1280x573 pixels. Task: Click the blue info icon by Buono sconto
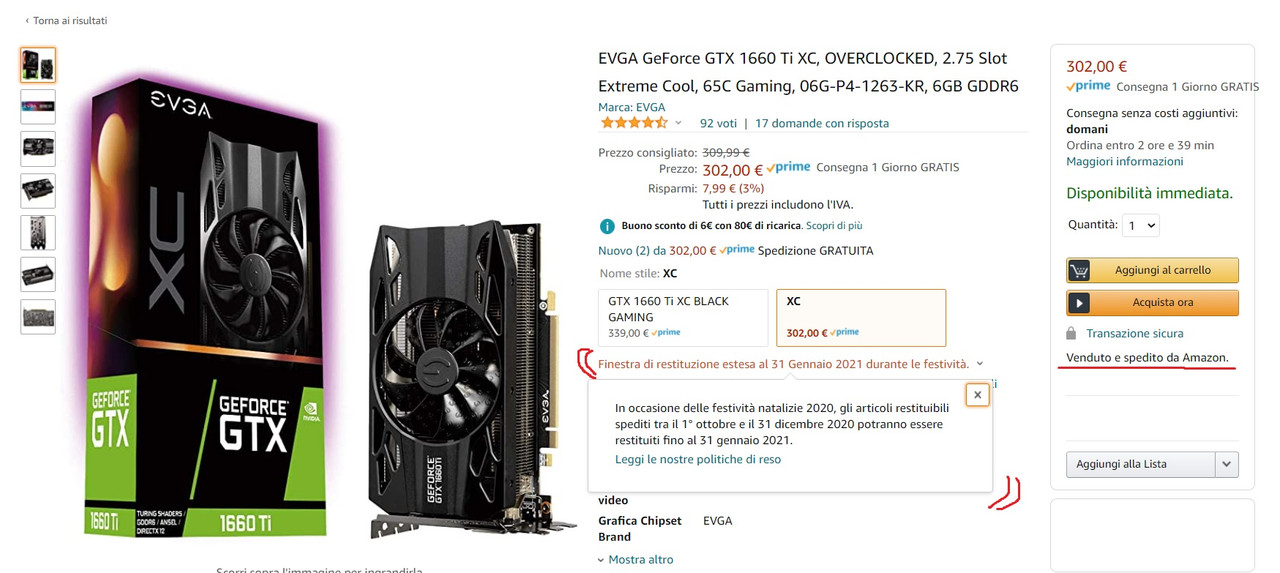coord(607,226)
